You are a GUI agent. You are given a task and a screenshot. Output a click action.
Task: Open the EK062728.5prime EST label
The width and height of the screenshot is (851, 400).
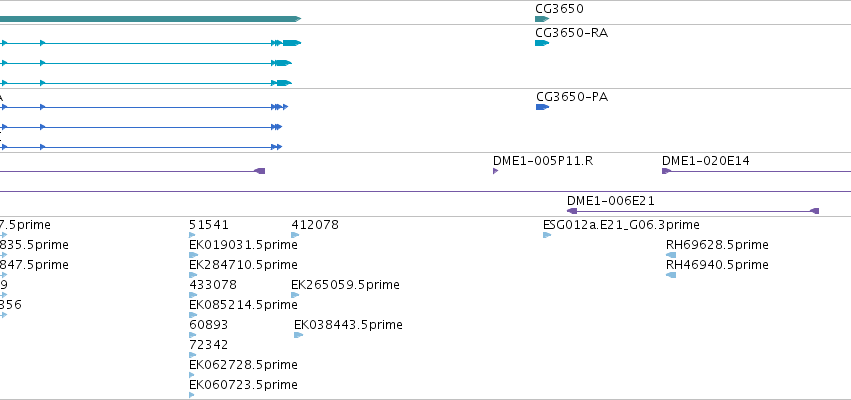pos(243,364)
